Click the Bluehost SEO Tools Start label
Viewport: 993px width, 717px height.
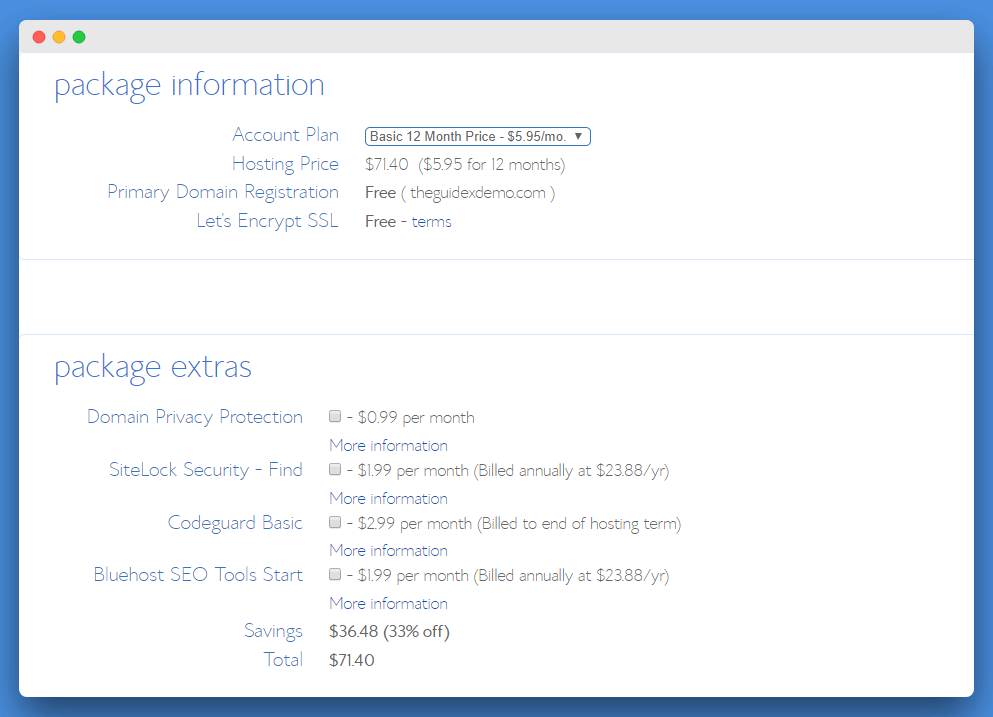click(x=198, y=575)
